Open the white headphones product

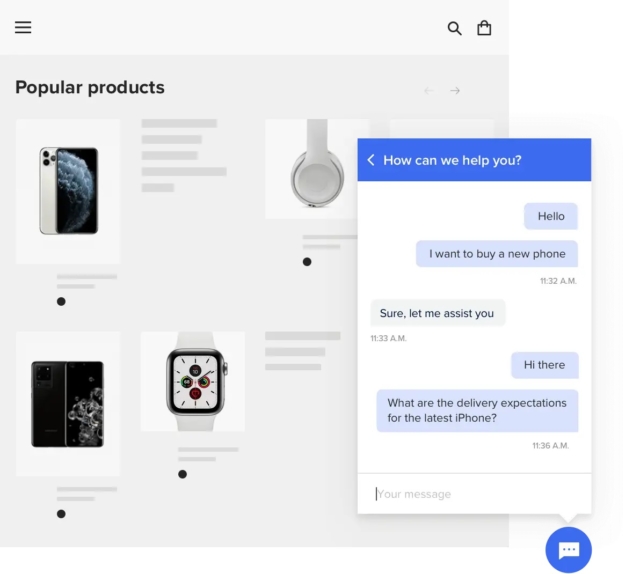coord(317,168)
